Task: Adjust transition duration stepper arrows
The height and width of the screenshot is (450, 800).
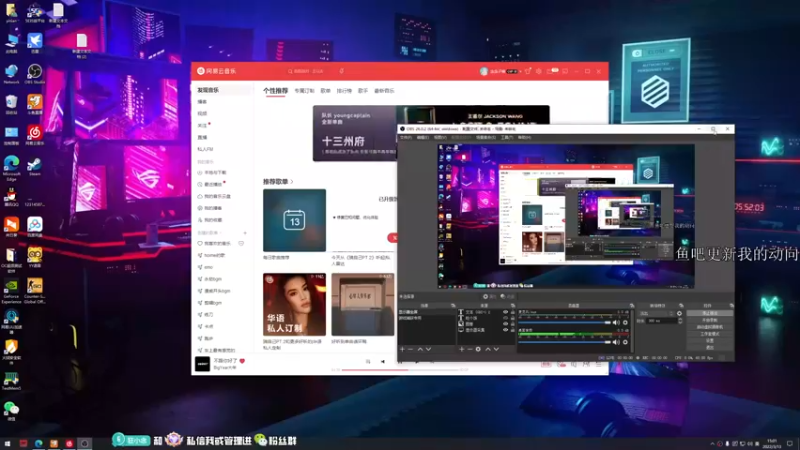Action: click(x=680, y=320)
